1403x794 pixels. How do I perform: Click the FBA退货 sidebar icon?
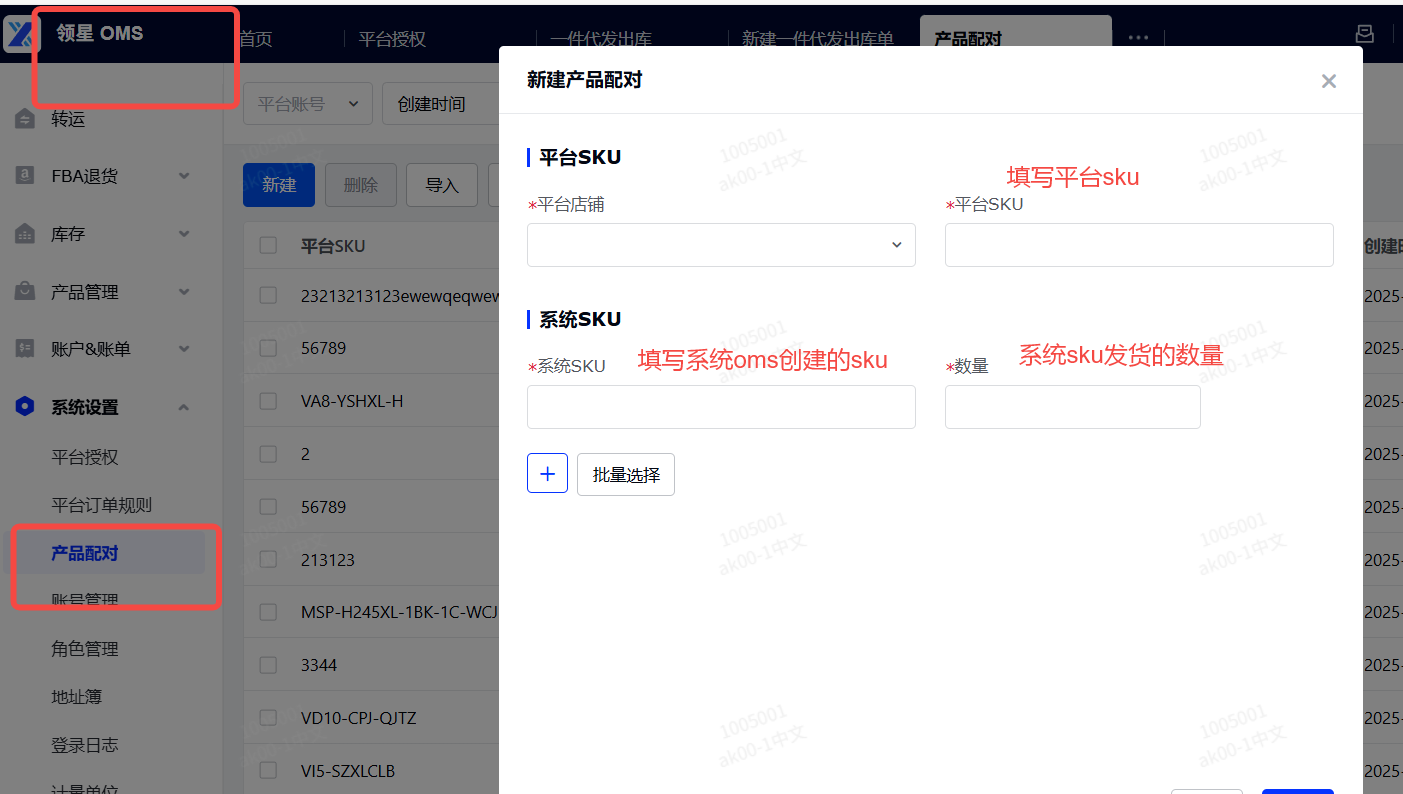[x=25, y=176]
